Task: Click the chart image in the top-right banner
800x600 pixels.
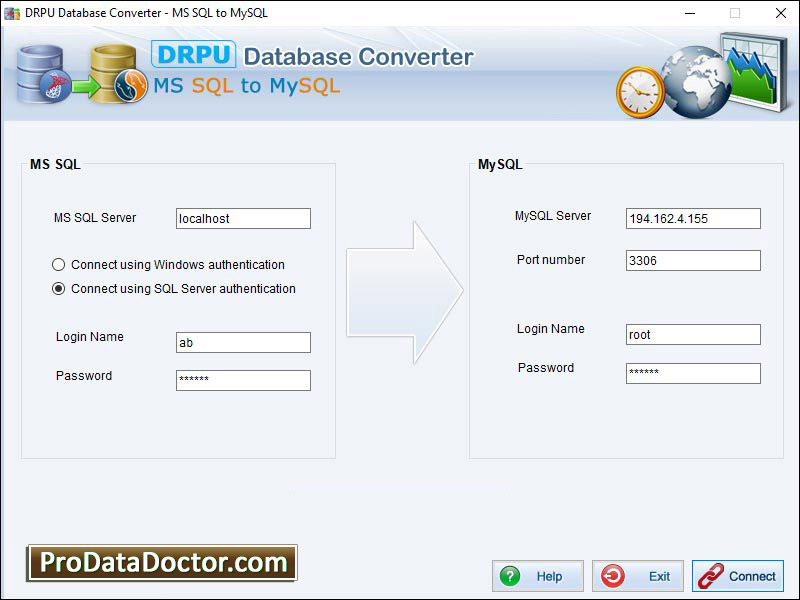Action: 753,68
